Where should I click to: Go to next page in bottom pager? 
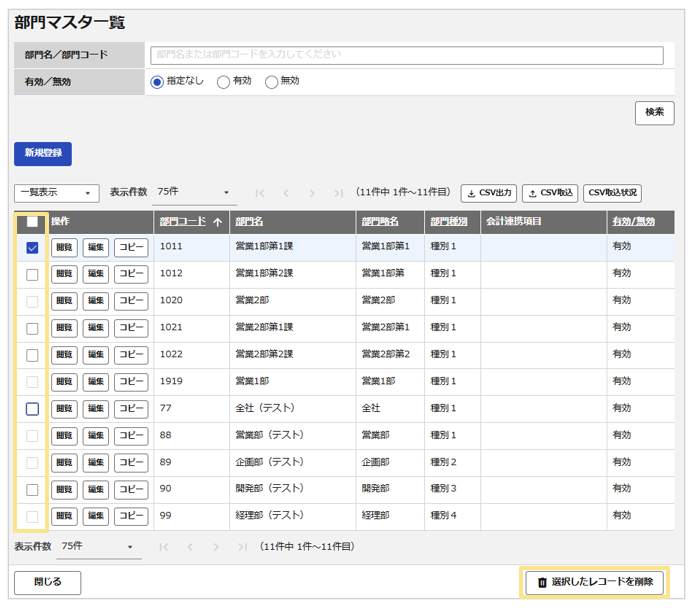(x=216, y=547)
